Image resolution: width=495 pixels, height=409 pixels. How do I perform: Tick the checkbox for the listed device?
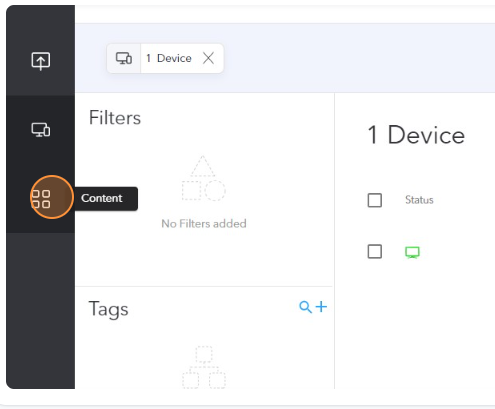pos(375,251)
